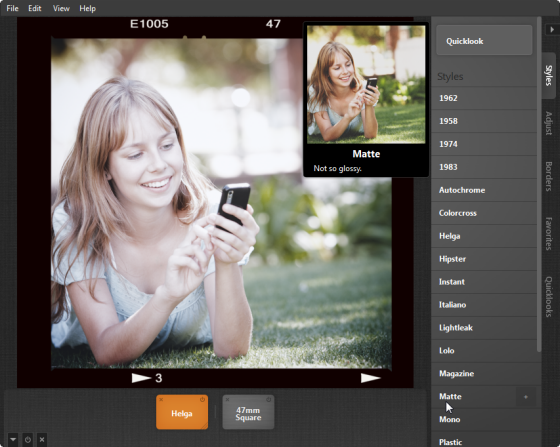Toggle power on the 47mm Square chip
Image resolution: width=560 pixels, height=447 pixels.
[x=269, y=400]
